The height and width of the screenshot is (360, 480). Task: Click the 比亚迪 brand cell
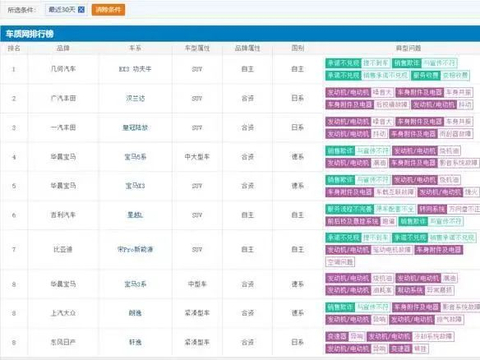63,249
